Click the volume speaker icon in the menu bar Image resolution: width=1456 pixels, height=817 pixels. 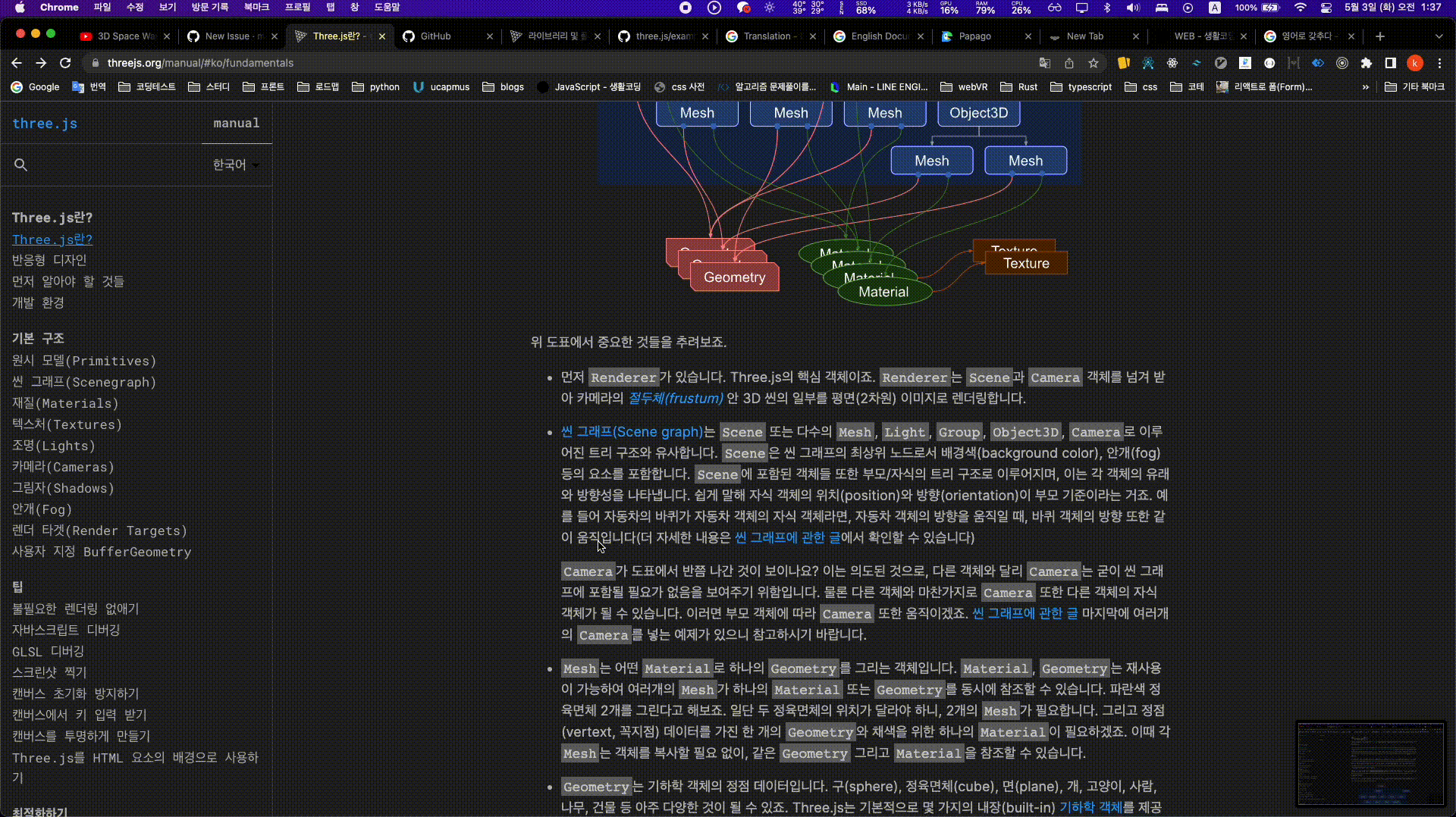pyautogui.click(x=1133, y=8)
